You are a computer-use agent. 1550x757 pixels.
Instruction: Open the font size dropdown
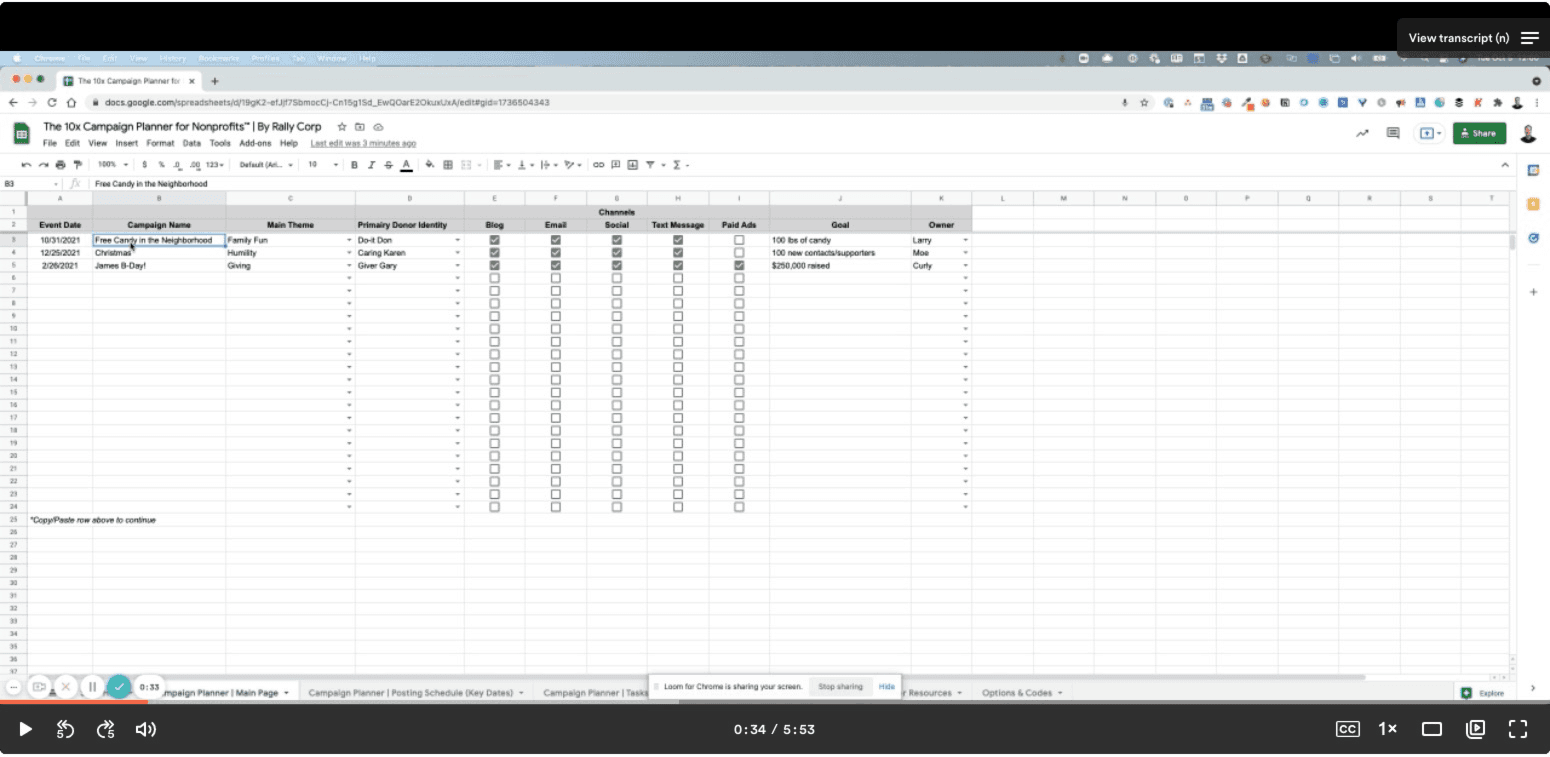coord(323,165)
